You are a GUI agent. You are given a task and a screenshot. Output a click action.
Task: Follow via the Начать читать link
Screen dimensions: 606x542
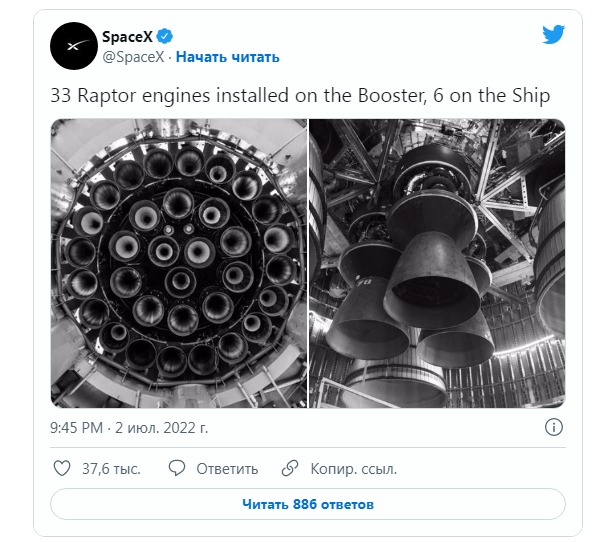point(226,57)
